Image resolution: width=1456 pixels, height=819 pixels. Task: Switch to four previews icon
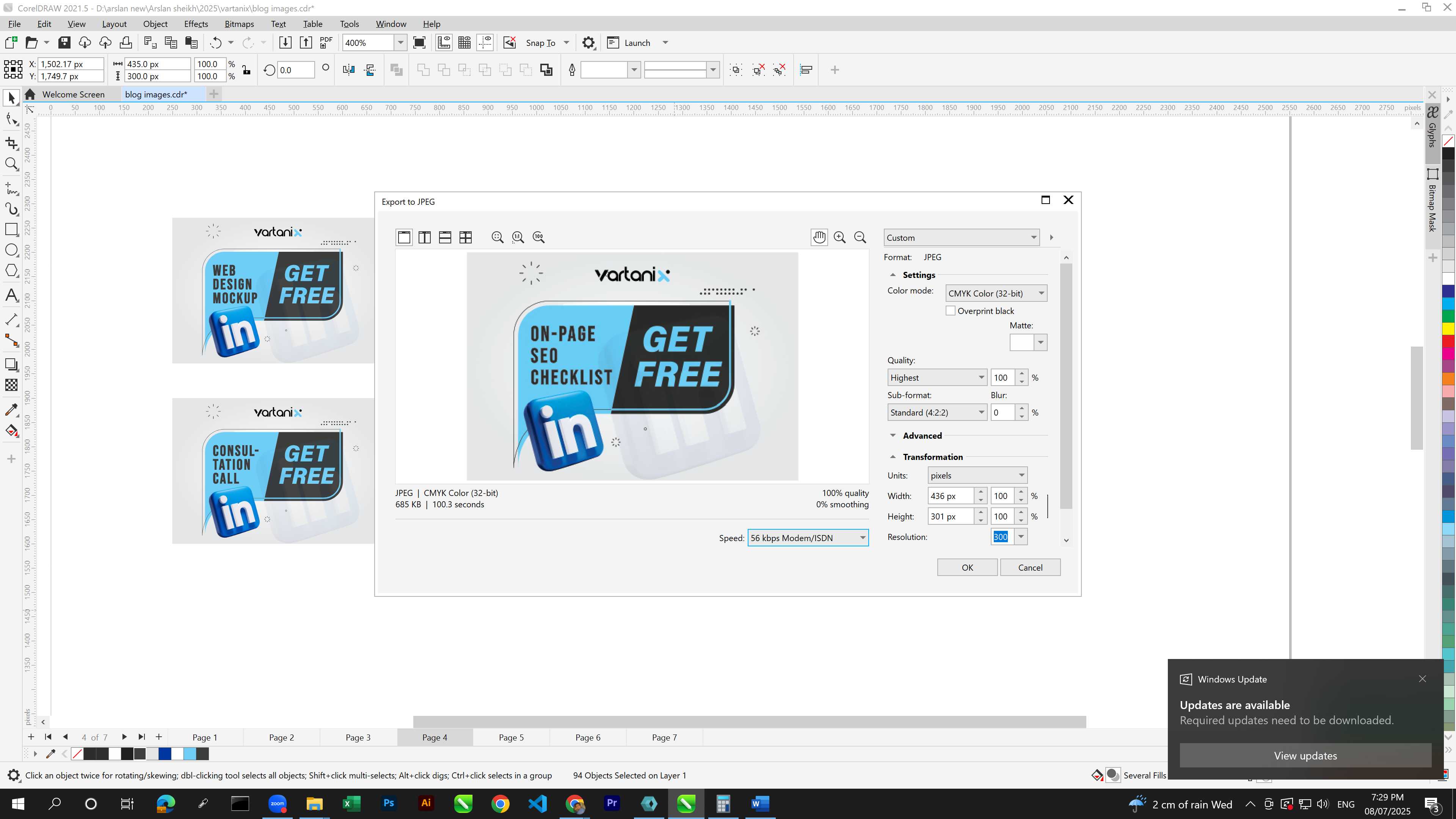(x=466, y=237)
